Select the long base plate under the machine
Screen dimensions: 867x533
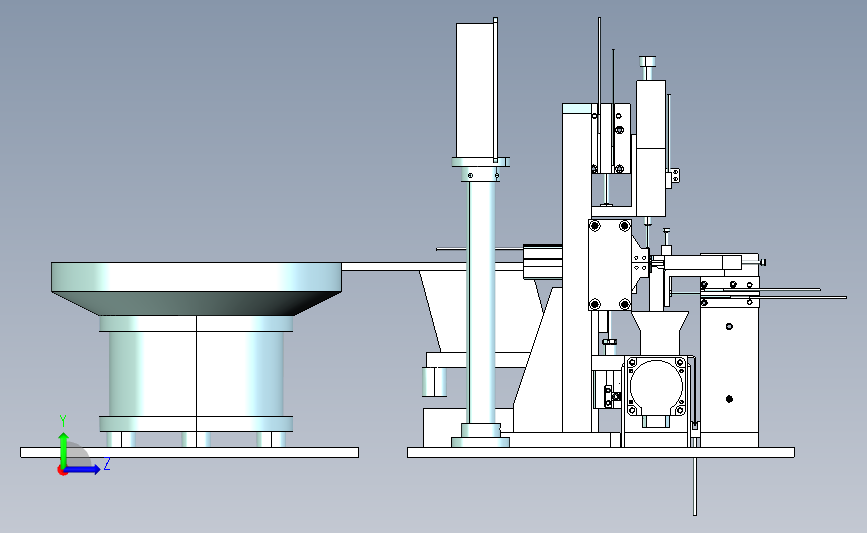[601, 452]
